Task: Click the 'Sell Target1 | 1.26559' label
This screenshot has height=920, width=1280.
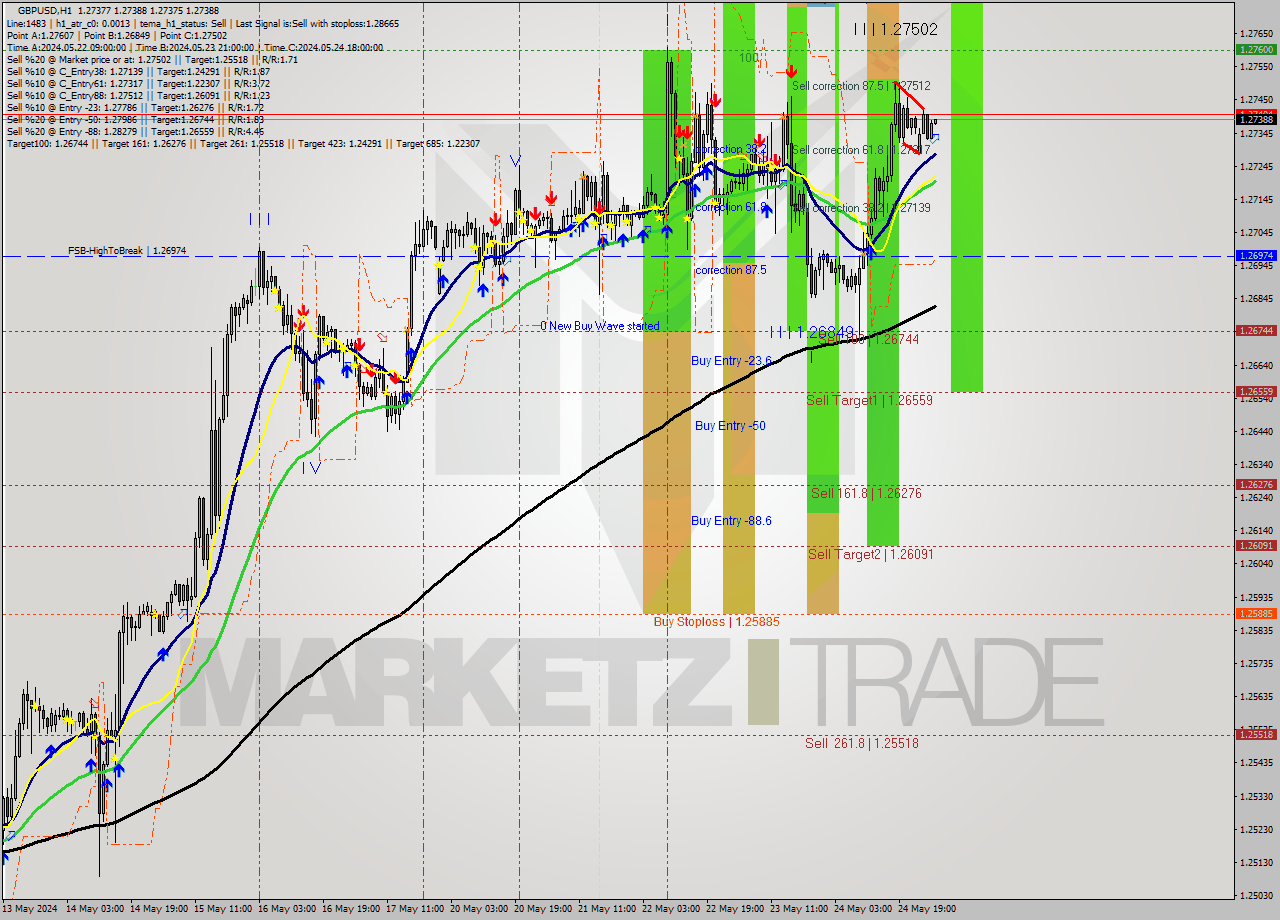Action: [x=870, y=400]
